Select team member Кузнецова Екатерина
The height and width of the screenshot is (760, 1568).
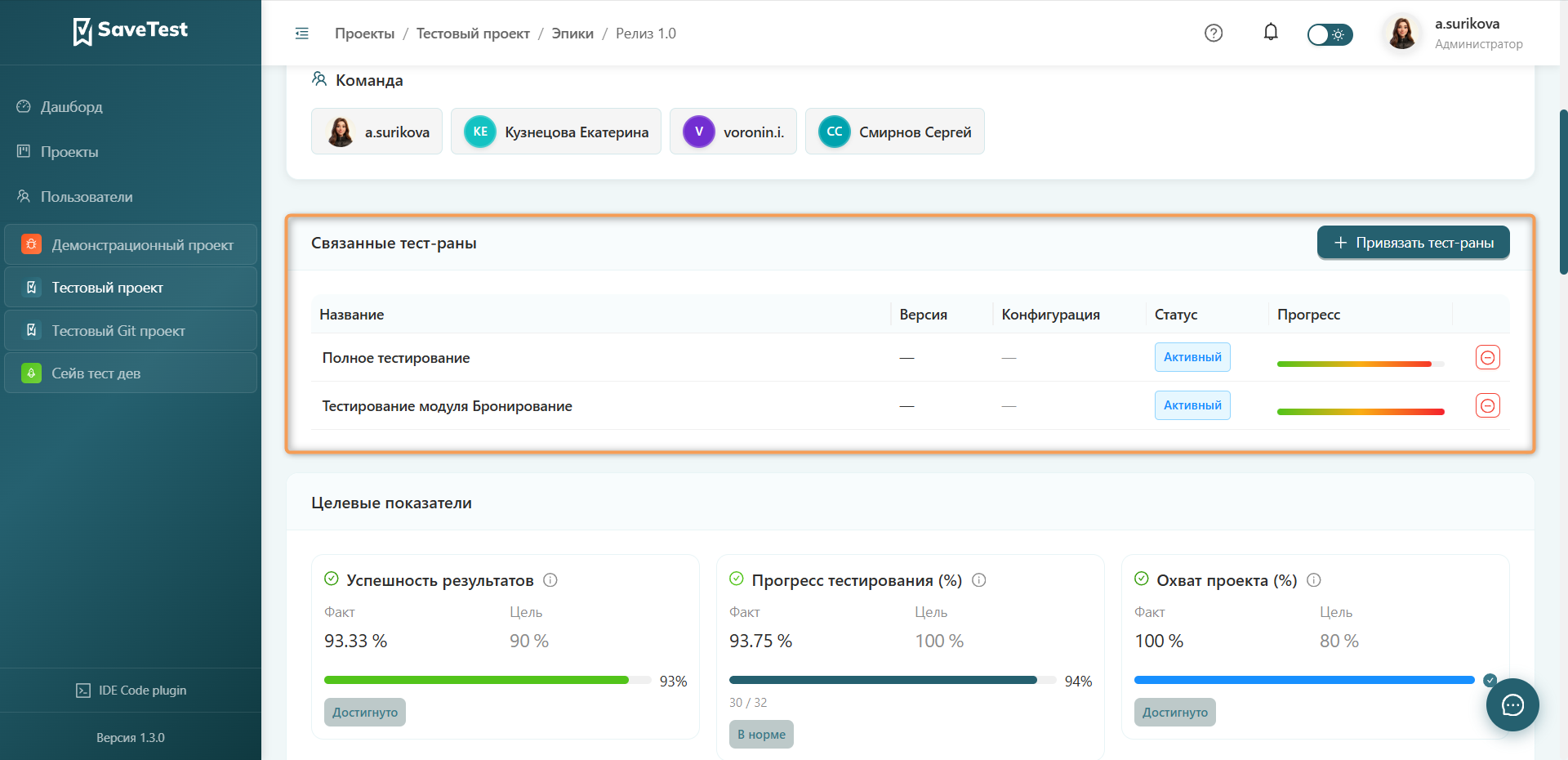pos(556,132)
